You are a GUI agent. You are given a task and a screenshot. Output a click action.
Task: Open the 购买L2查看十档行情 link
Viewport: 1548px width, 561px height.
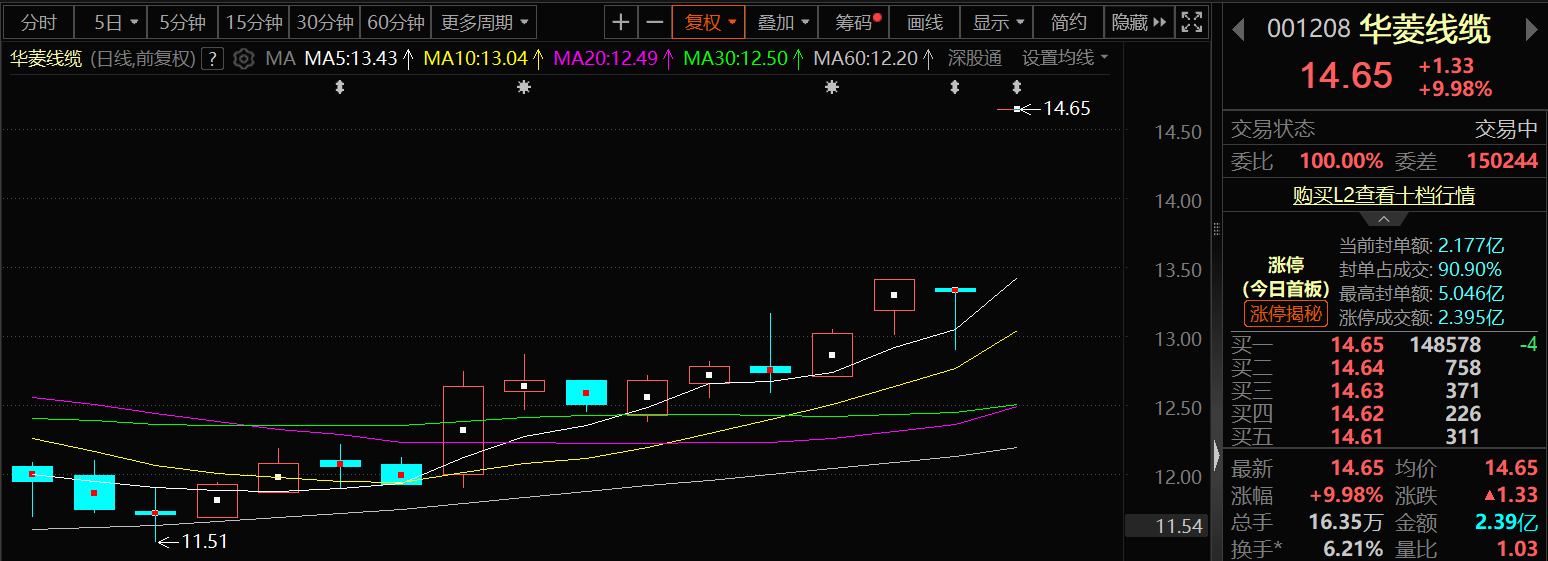(x=1383, y=196)
